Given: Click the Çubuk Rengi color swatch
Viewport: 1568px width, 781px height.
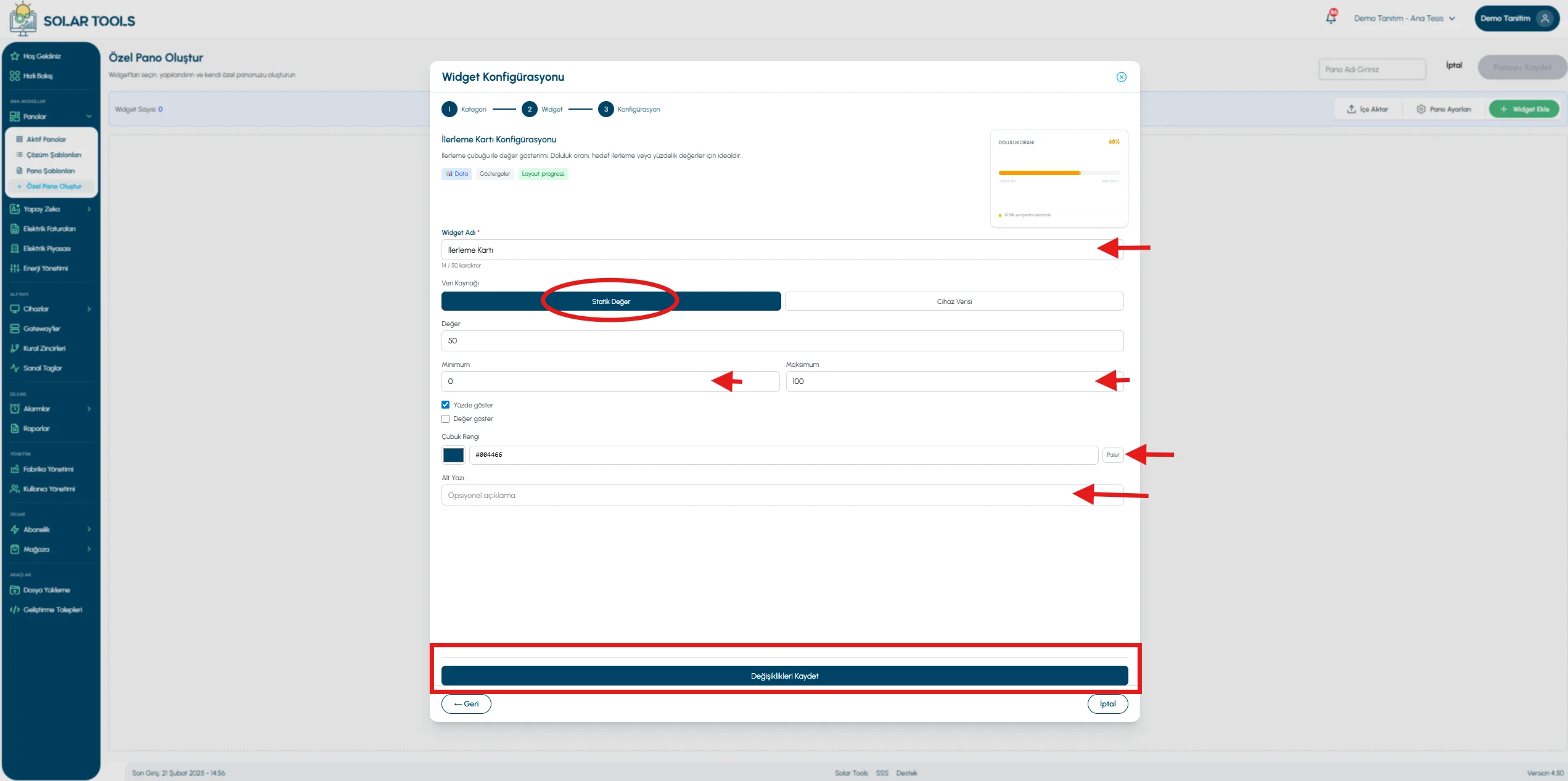Looking at the screenshot, I should (453, 455).
